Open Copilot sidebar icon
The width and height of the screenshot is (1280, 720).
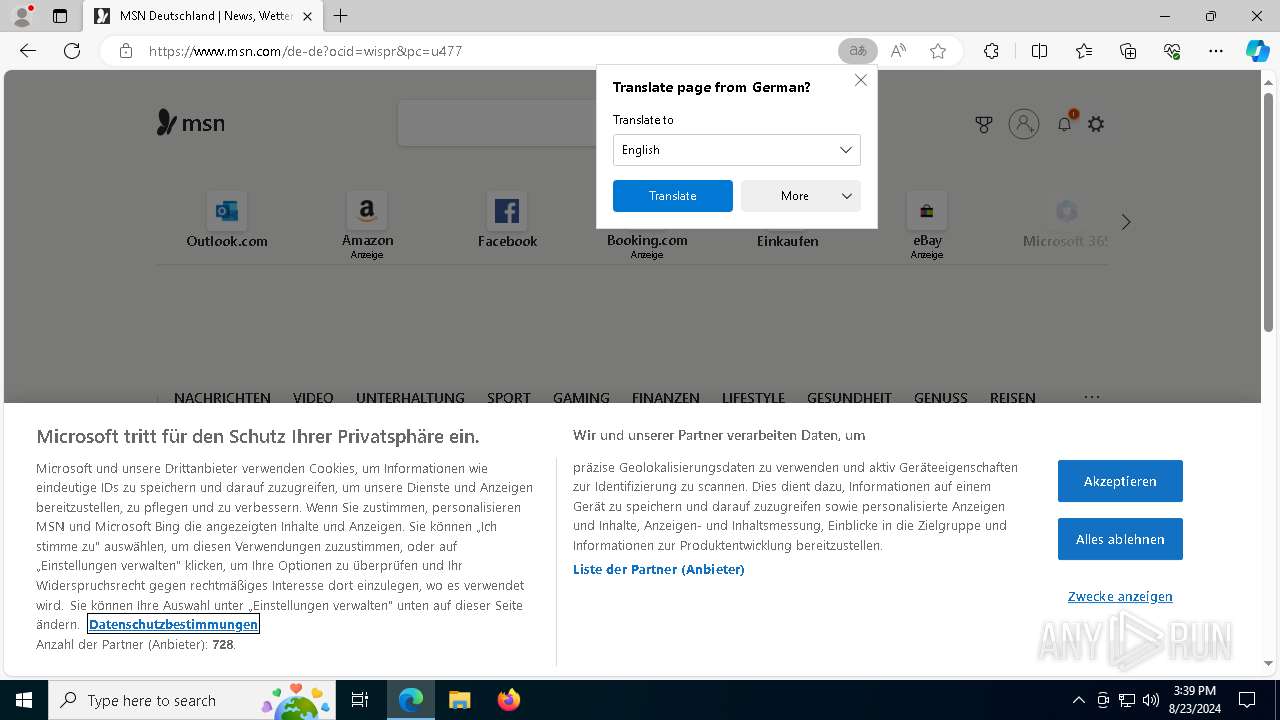pos(1257,51)
